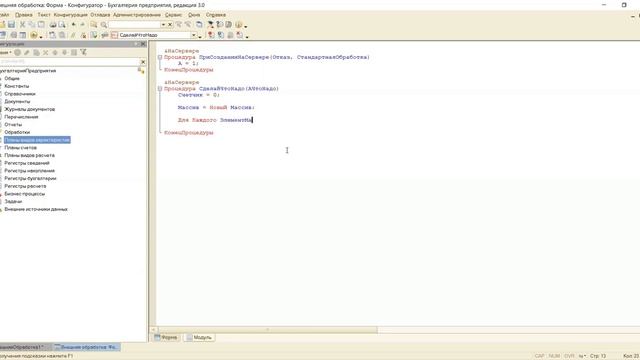640x360 pixels.
Task: Click the Save diskette icon in toolbar
Action: click(11, 25)
